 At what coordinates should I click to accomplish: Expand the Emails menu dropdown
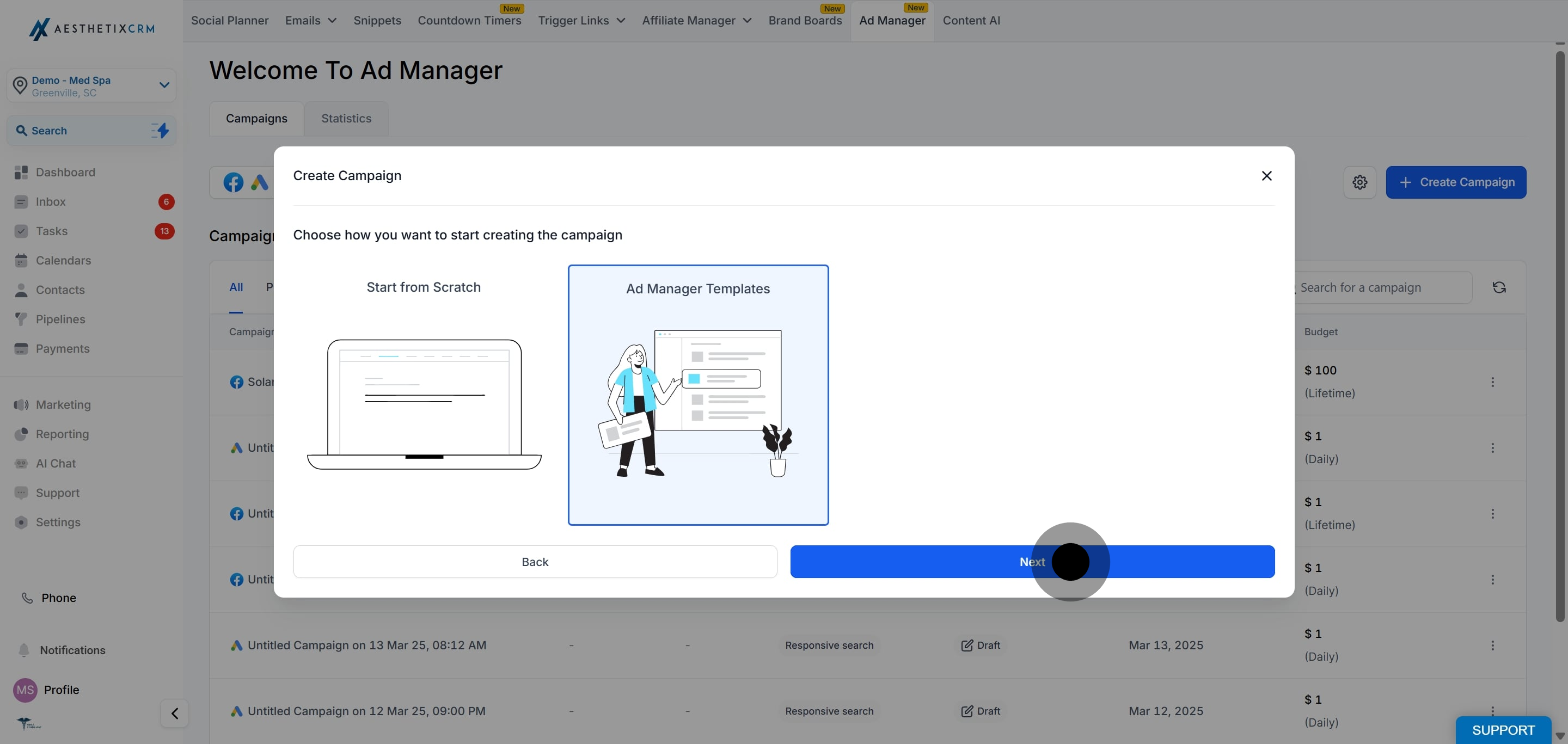point(310,21)
